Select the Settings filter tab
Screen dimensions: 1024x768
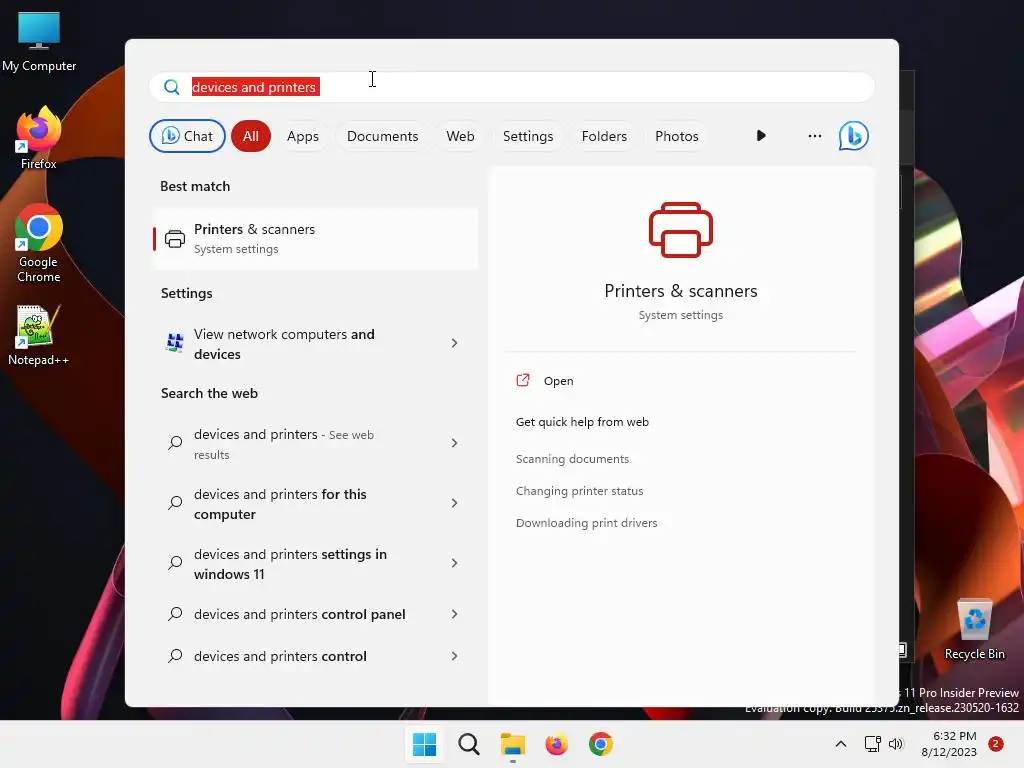point(528,136)
